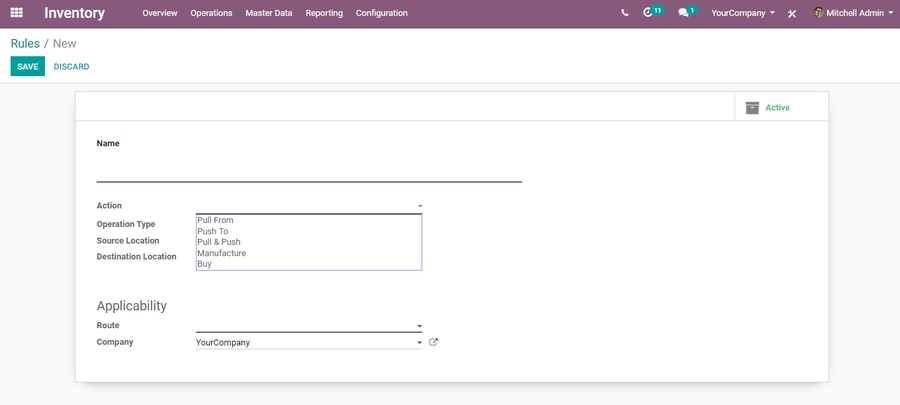
Task: Open Company external link icon
Action: coord(433,342)
